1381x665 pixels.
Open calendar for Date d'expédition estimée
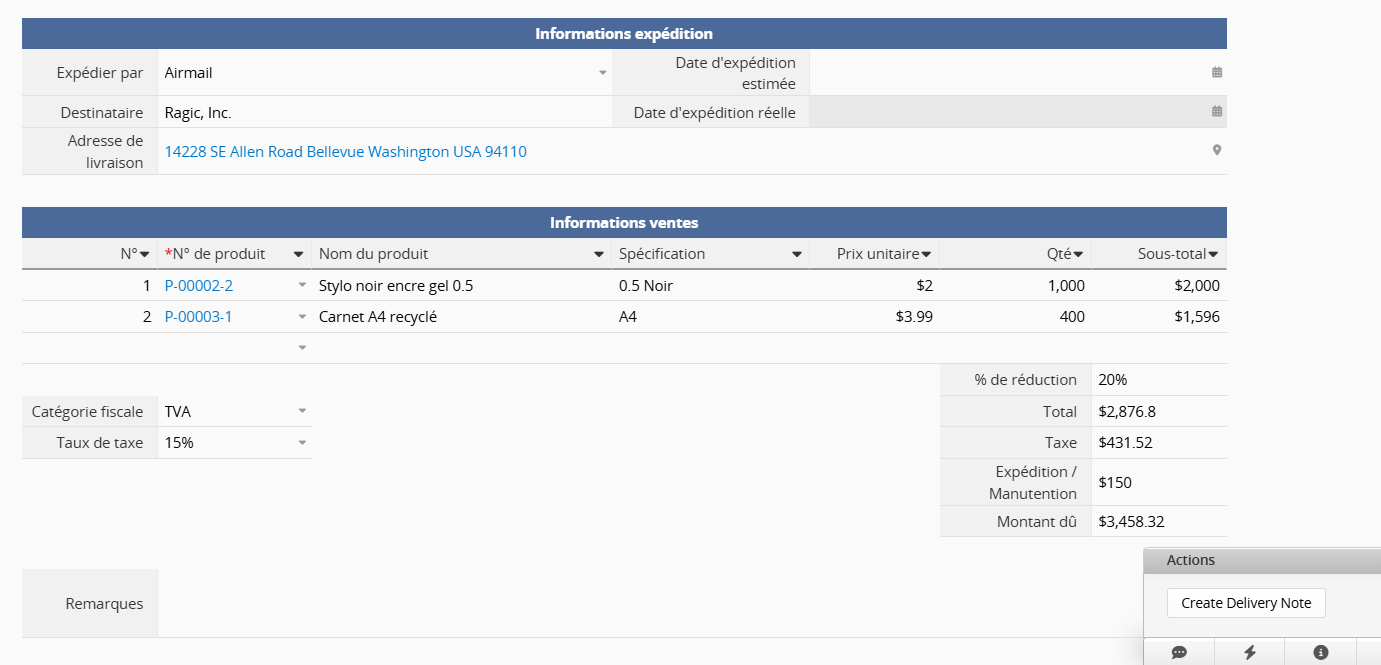click(x=1217, y=73)
